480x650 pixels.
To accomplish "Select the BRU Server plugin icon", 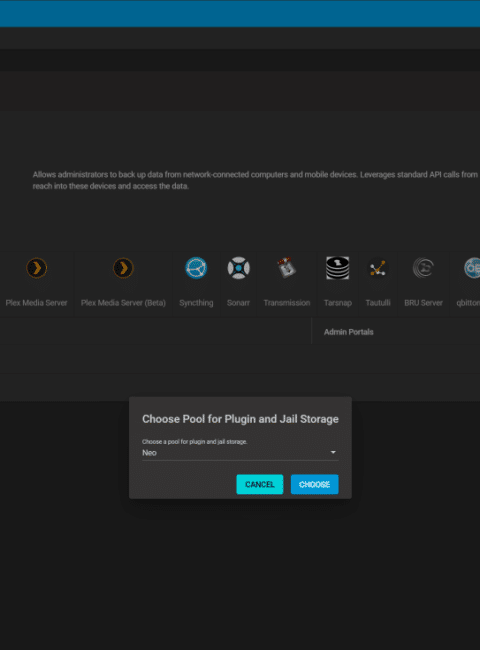I will coord(423,268).
